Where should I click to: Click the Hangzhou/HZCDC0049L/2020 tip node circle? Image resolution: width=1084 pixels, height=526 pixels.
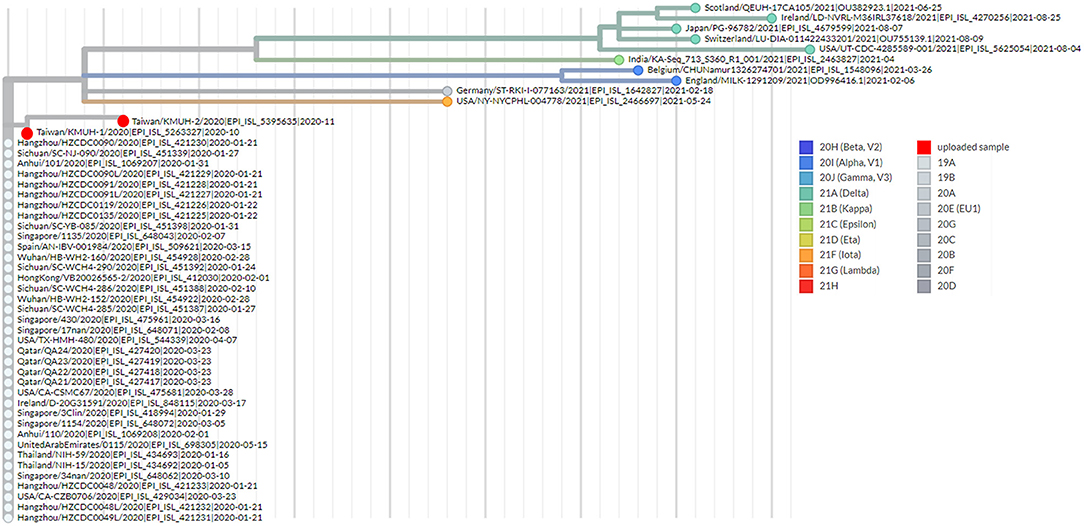pos(7,517)
